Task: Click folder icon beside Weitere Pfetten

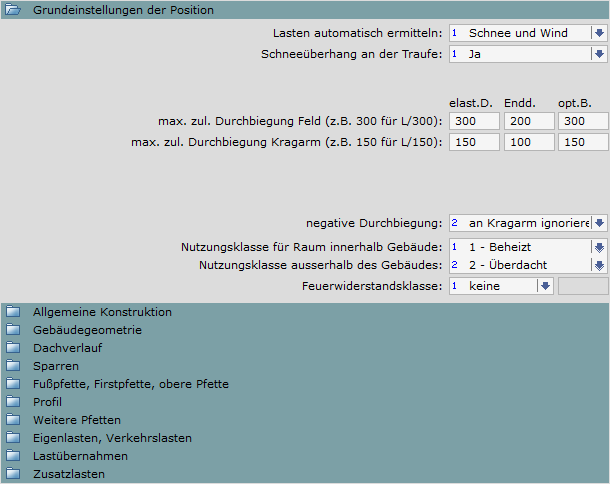Action: click(x=13, y=420)
